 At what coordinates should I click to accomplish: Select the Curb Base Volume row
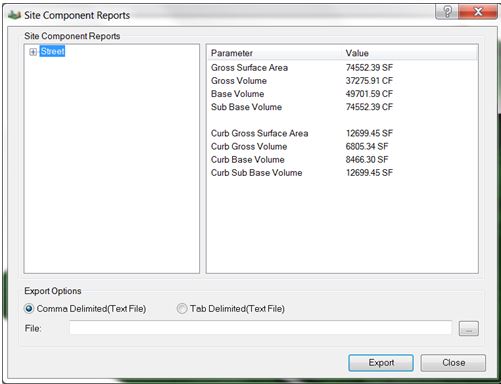tap(342, 160)
